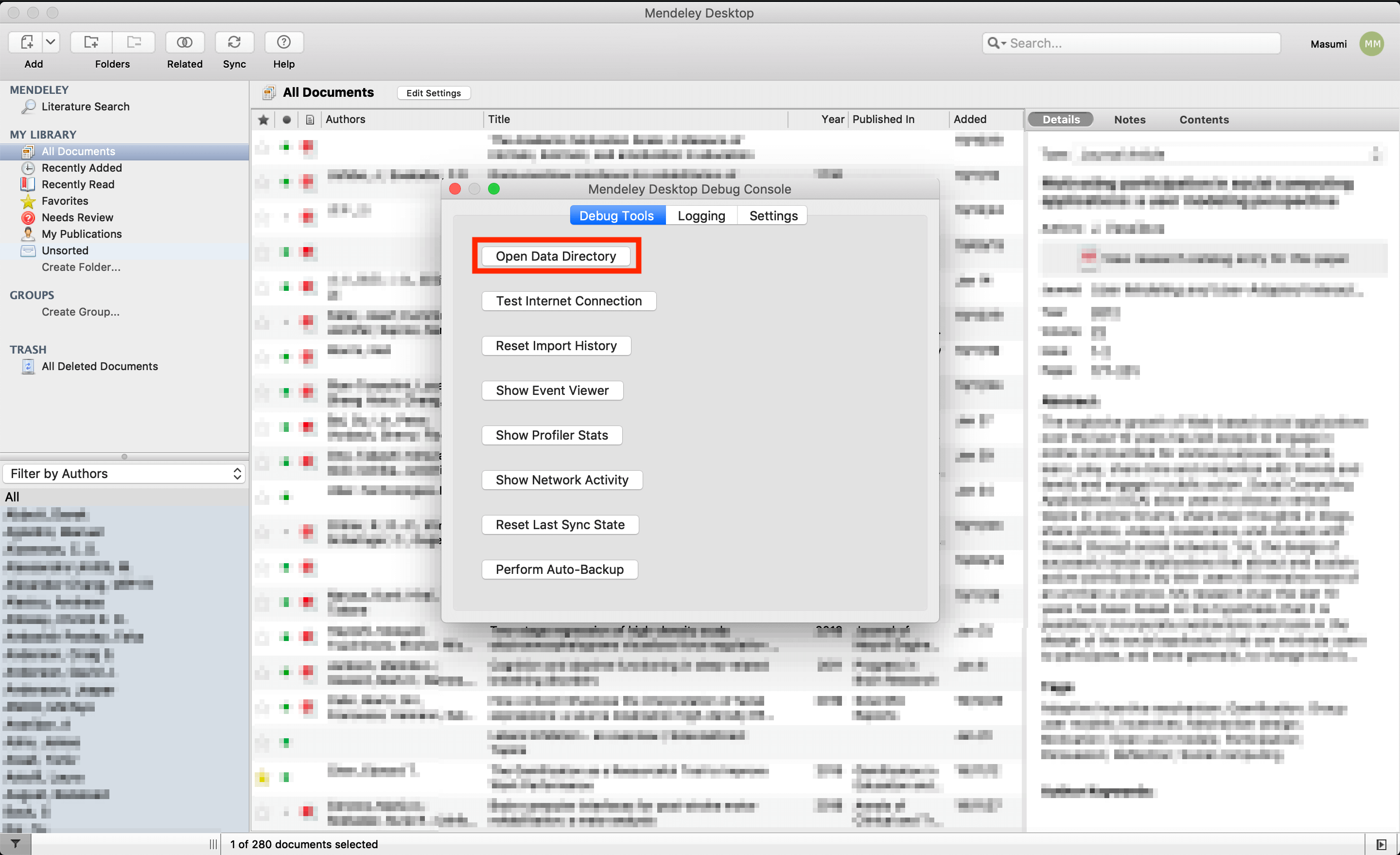This screenshot has width=1400, height=855.
Task: Switch to the Contents tab
Action: click(1204, 119)
